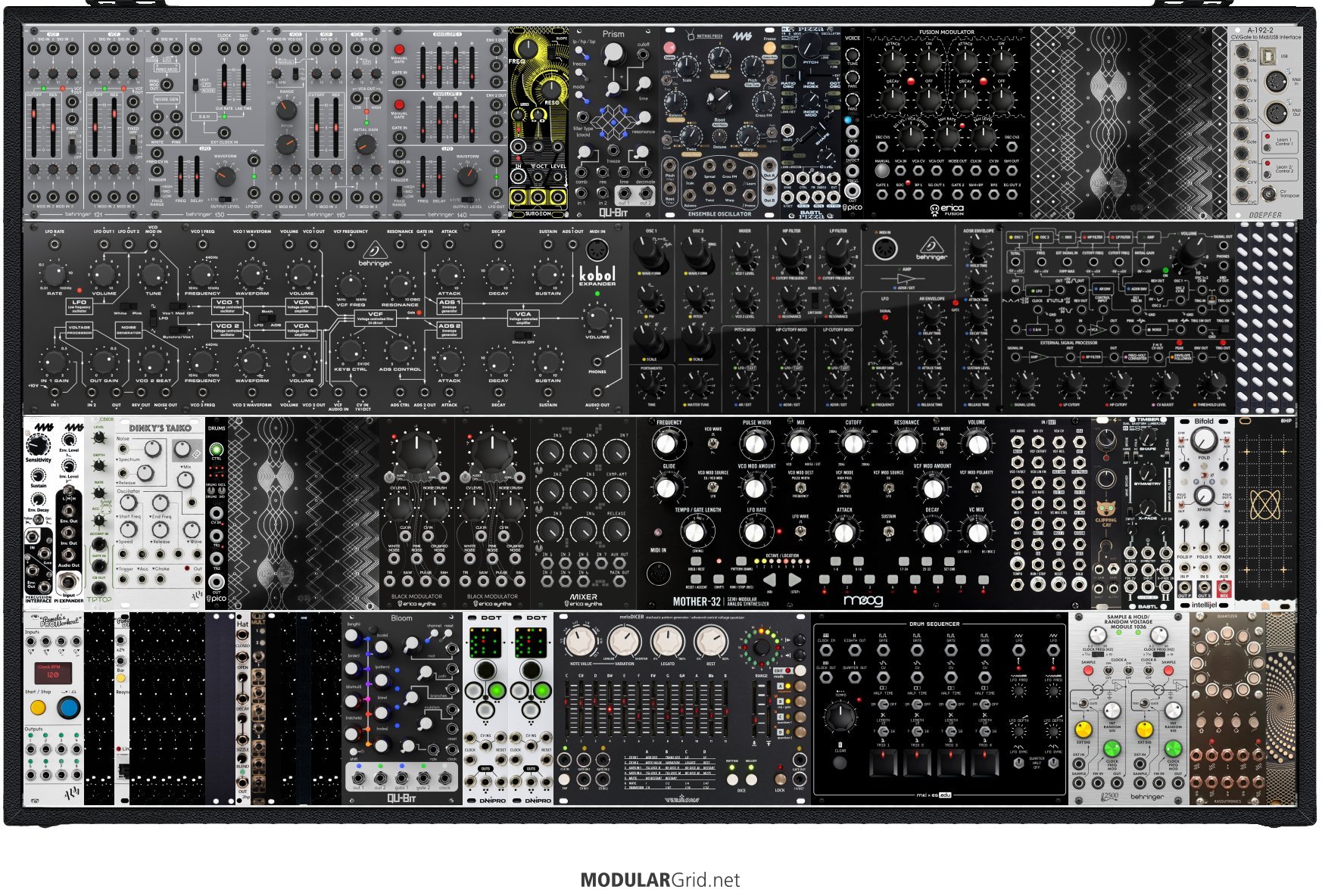Click the blue knob on Pamela's PRO Workout

tap(68, 708)
